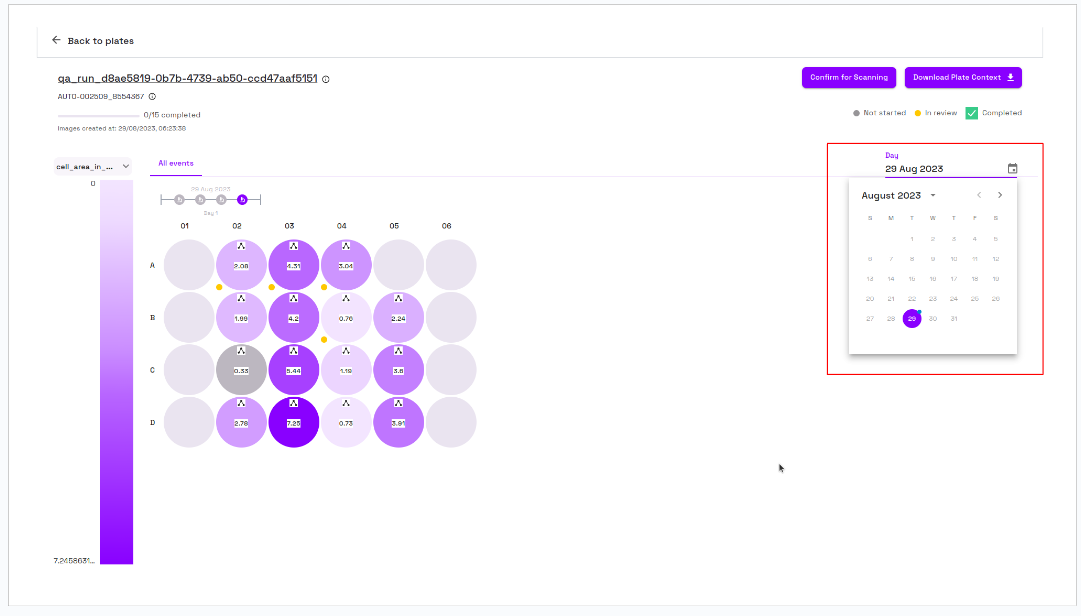Viewport: 1081px width, 616px height.
Task: Click info icon beside the qa_run title
Action: pyautogui.click(x=326, y=79)
